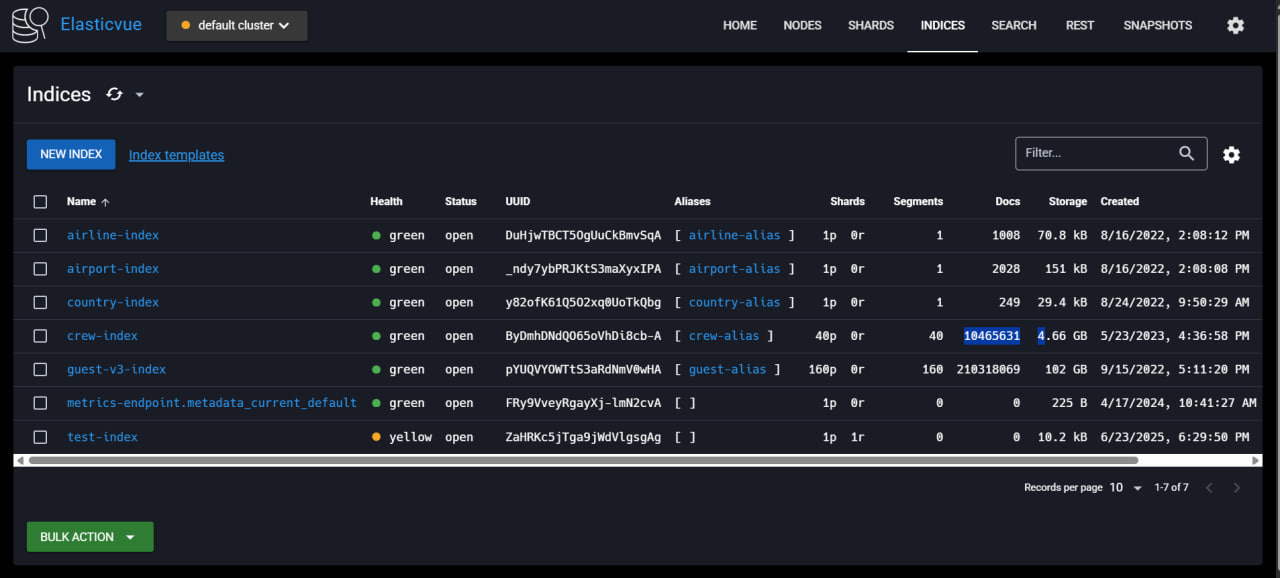Open the country-index link

click(113, 302)
